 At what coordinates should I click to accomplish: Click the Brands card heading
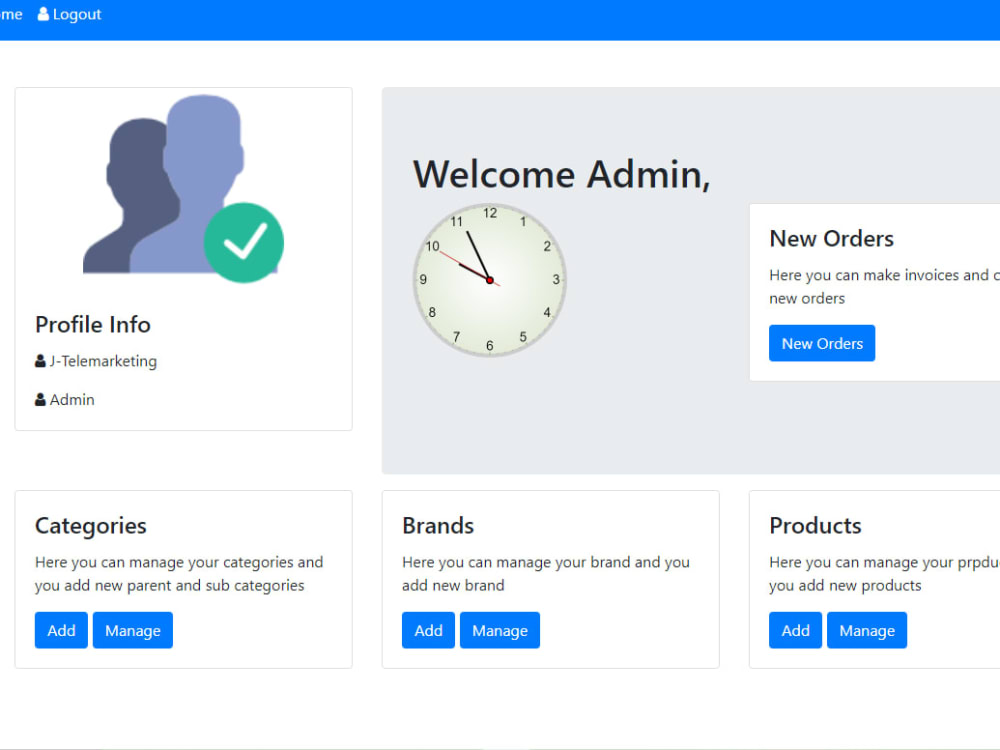coord(438,526)
